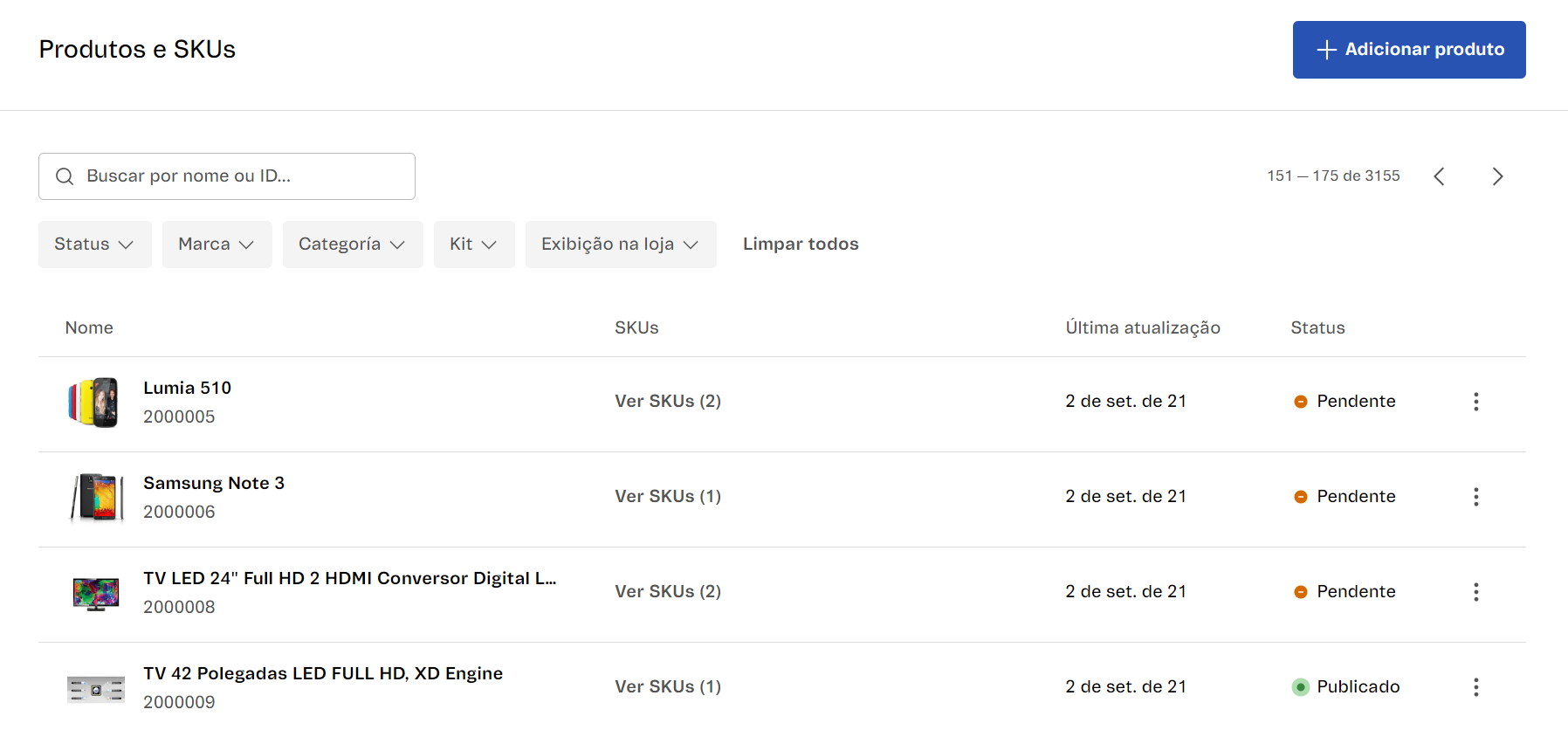Open more options for Lumia 510
This screenshot has height=730, width=1568.
(1475, 402)
